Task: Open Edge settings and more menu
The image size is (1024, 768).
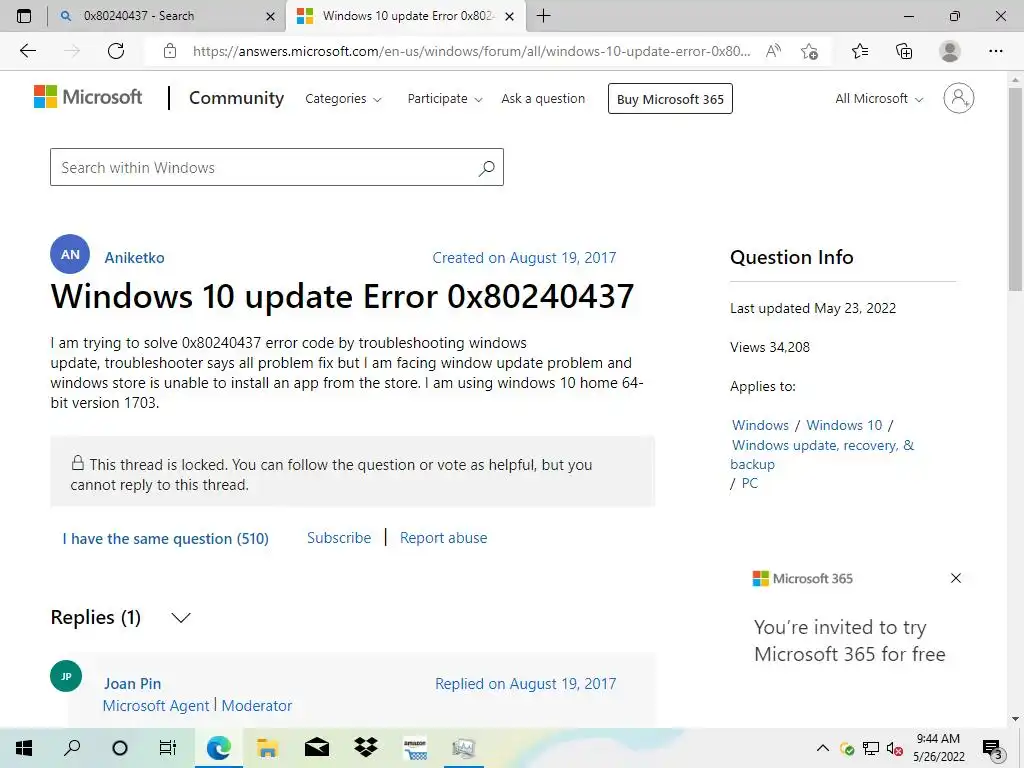Action: 995,51
